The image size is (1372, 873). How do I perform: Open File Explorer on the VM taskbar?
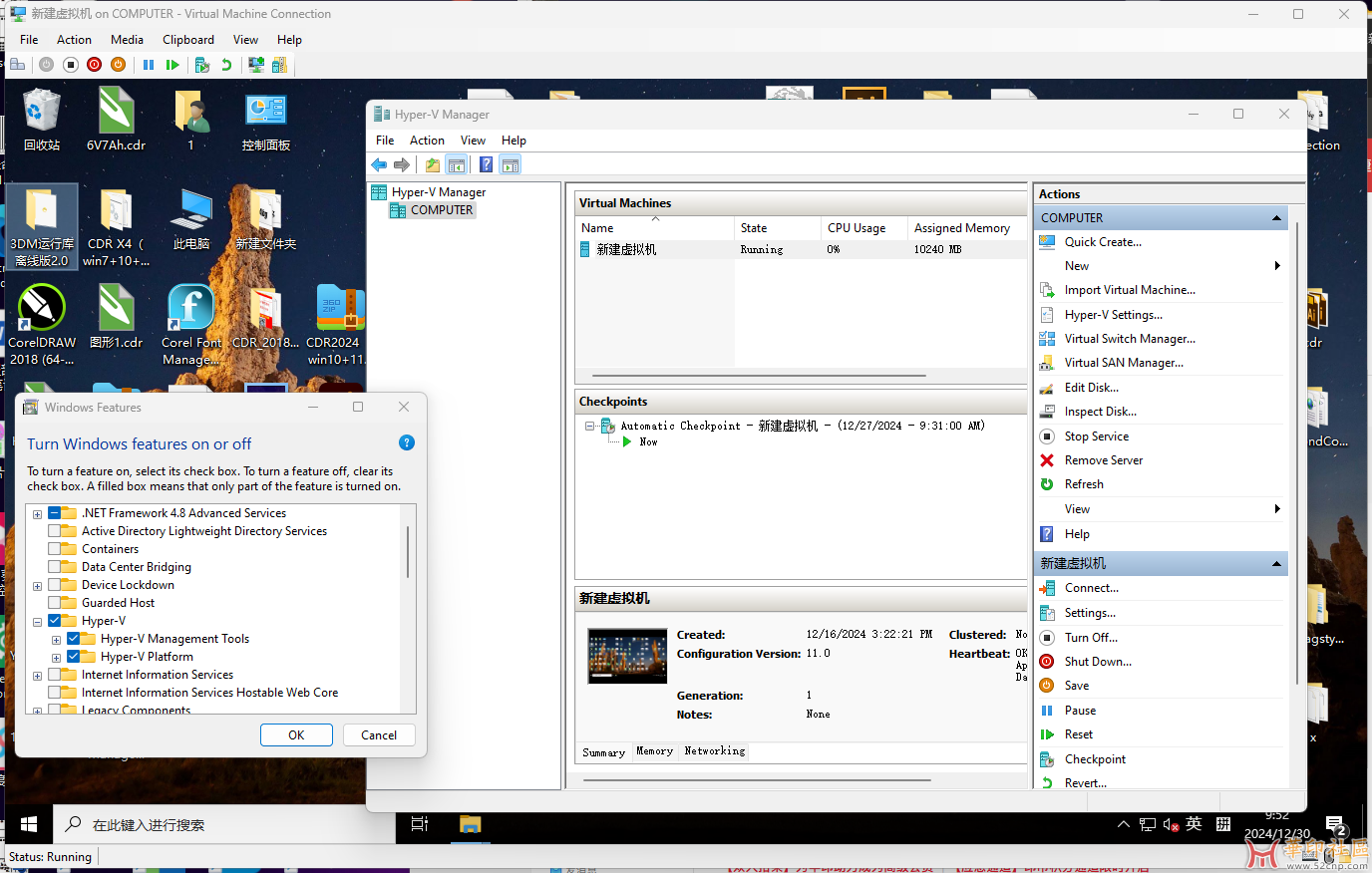point(470,824)
